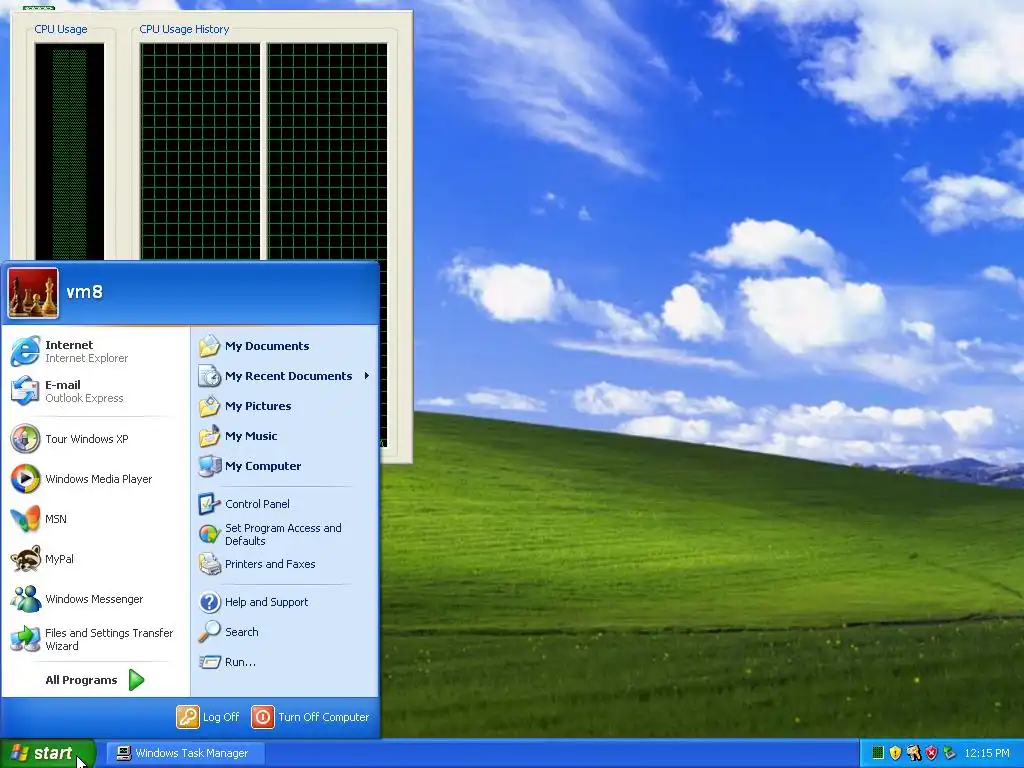Open My Pictures folder
The height and width of the screenshot is (768, 1024).
point(285,406)
